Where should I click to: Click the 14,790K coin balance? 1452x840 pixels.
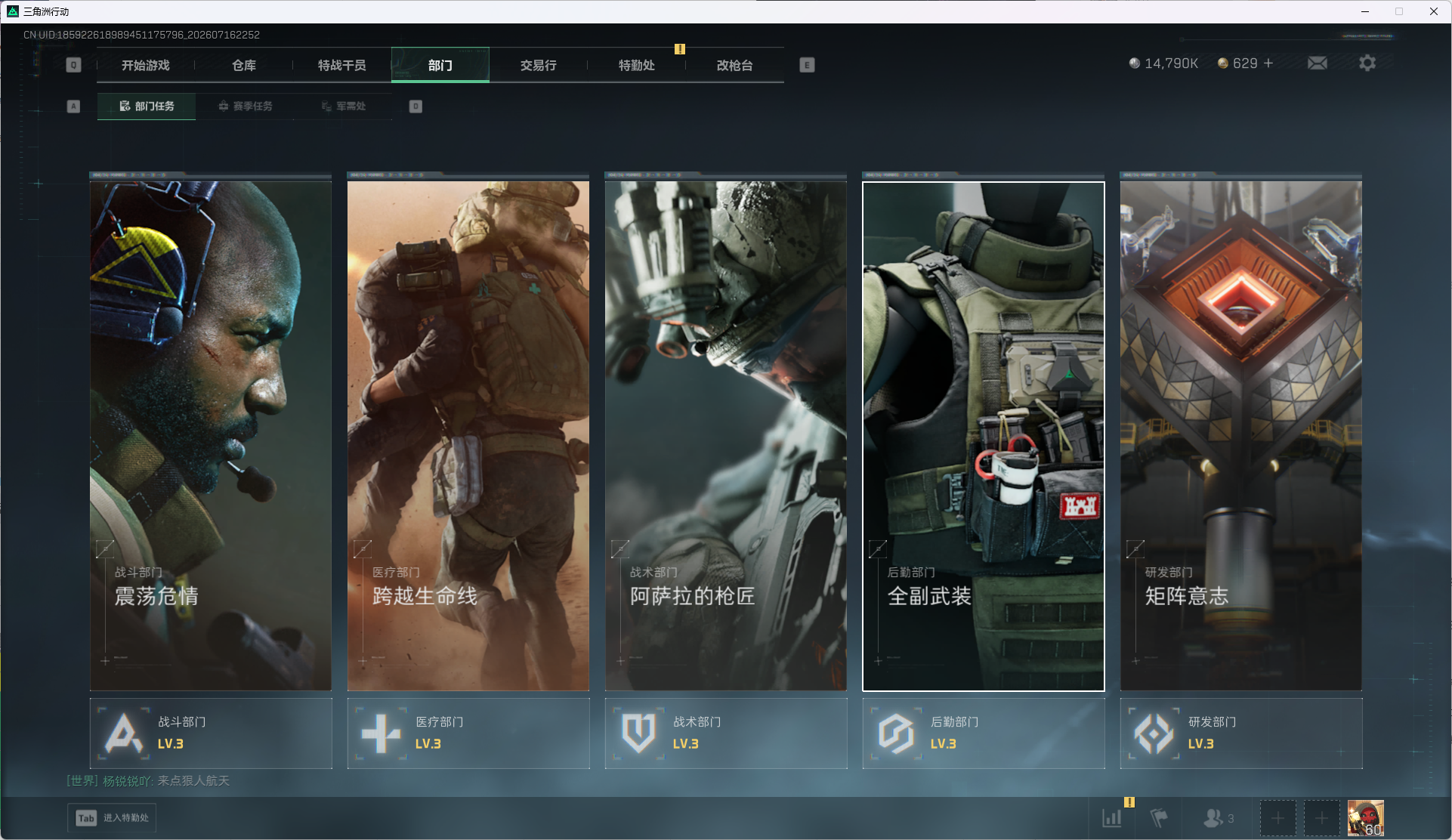1163,63
